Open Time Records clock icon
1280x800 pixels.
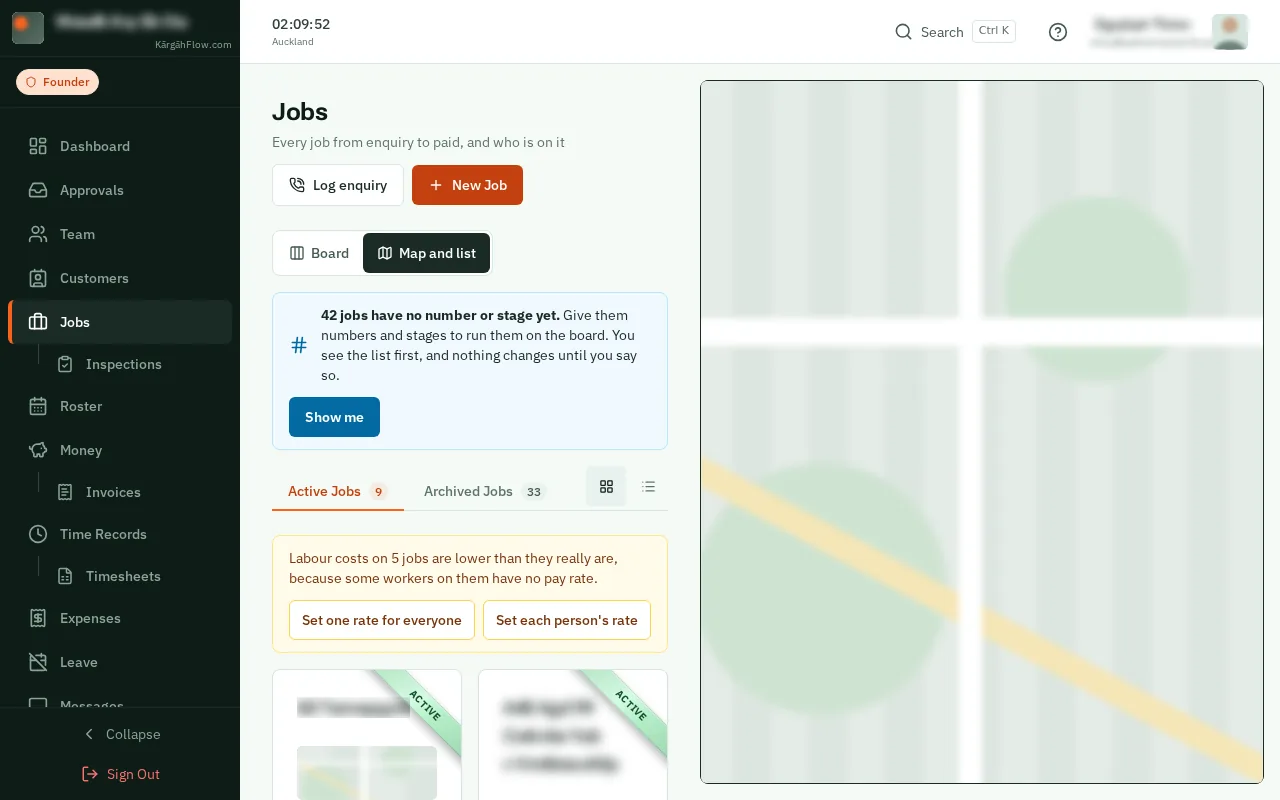38,534
